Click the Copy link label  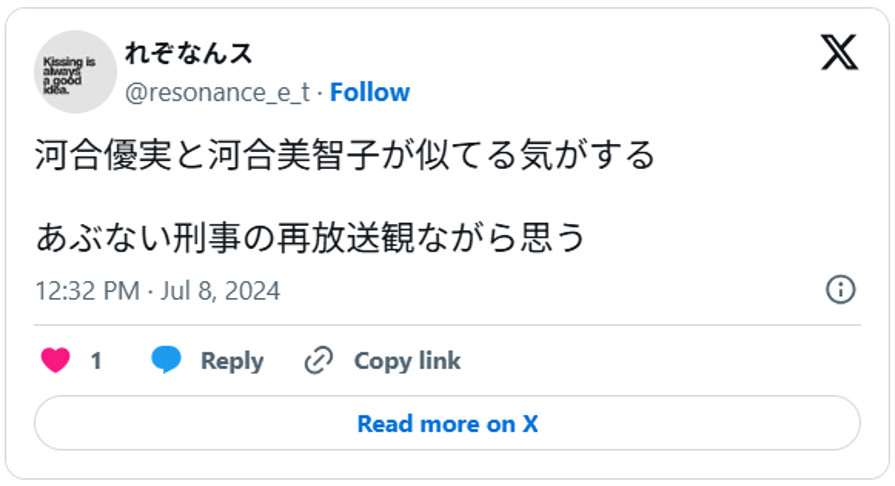tap(407, 361)
